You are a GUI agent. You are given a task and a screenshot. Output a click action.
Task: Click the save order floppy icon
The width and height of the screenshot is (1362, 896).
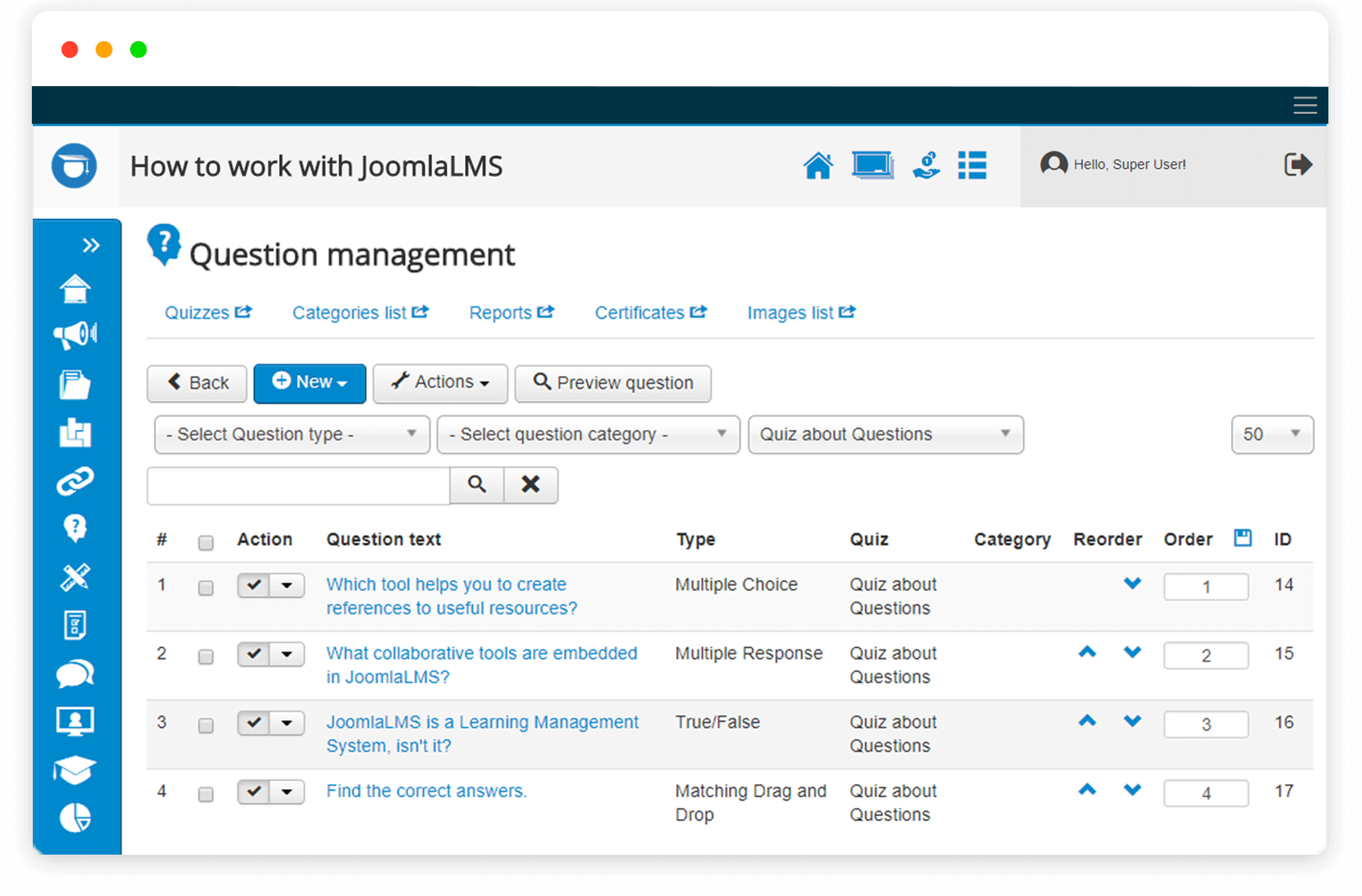(1242, 538)
